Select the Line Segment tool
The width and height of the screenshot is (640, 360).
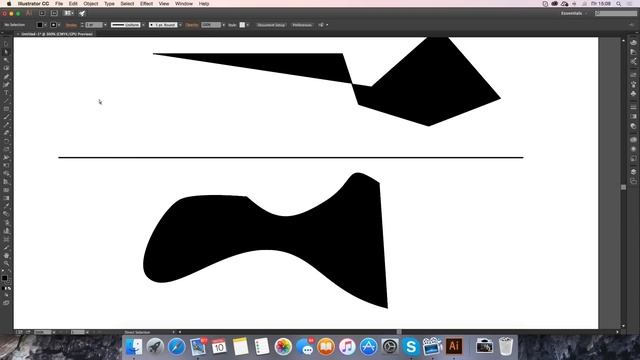coord(6,101)
